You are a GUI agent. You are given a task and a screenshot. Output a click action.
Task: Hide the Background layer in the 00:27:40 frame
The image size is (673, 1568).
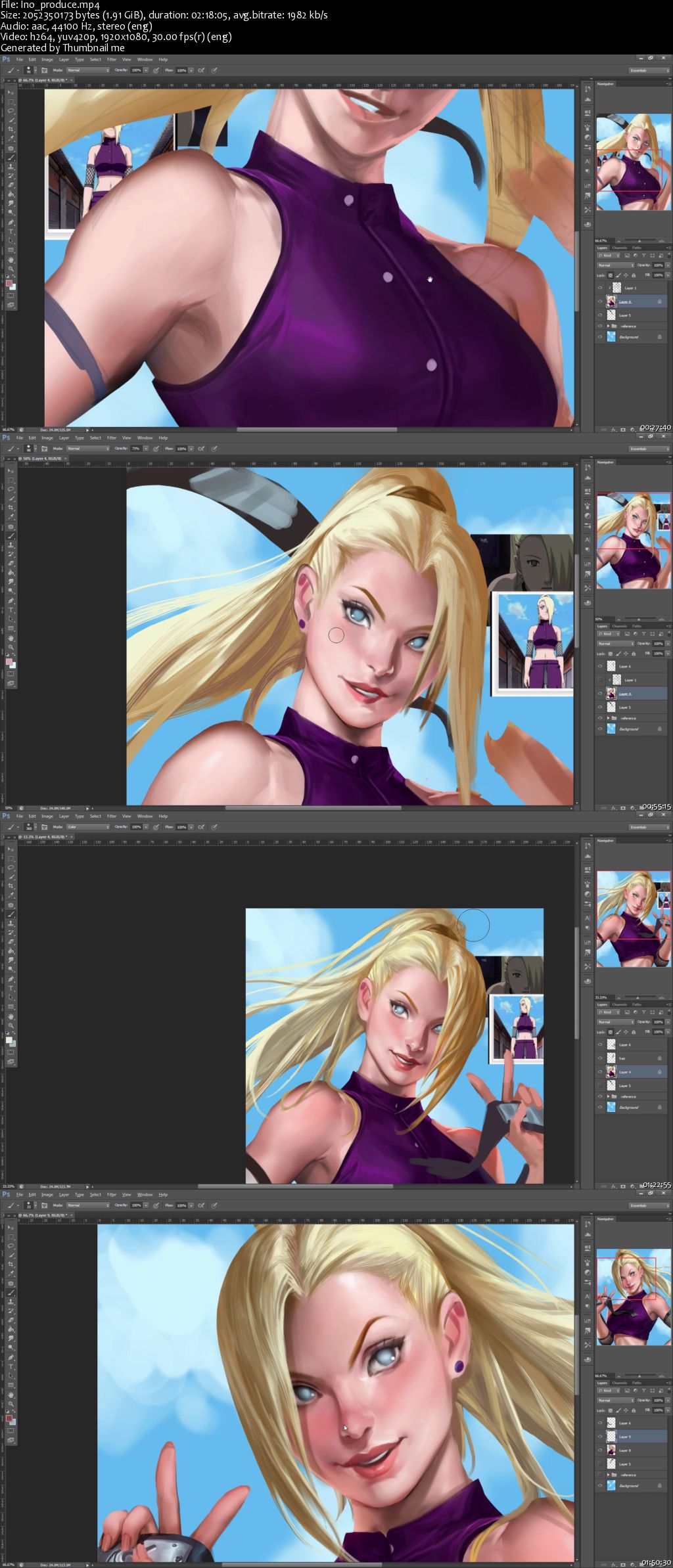pos(600,337)
